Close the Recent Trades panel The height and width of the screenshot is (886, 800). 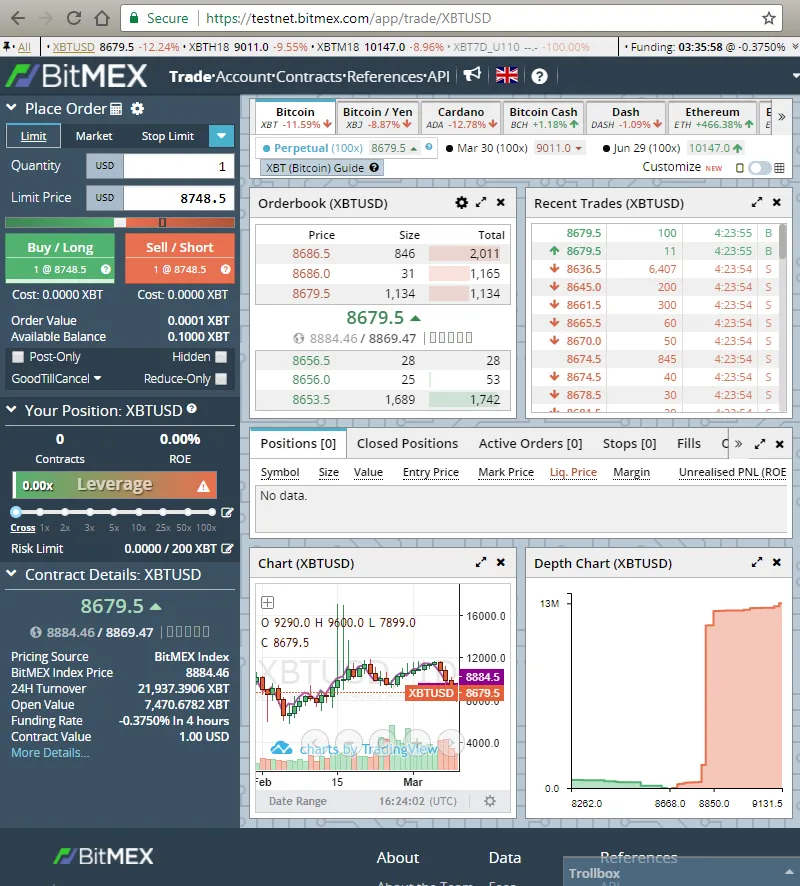(x=777, y=202)
